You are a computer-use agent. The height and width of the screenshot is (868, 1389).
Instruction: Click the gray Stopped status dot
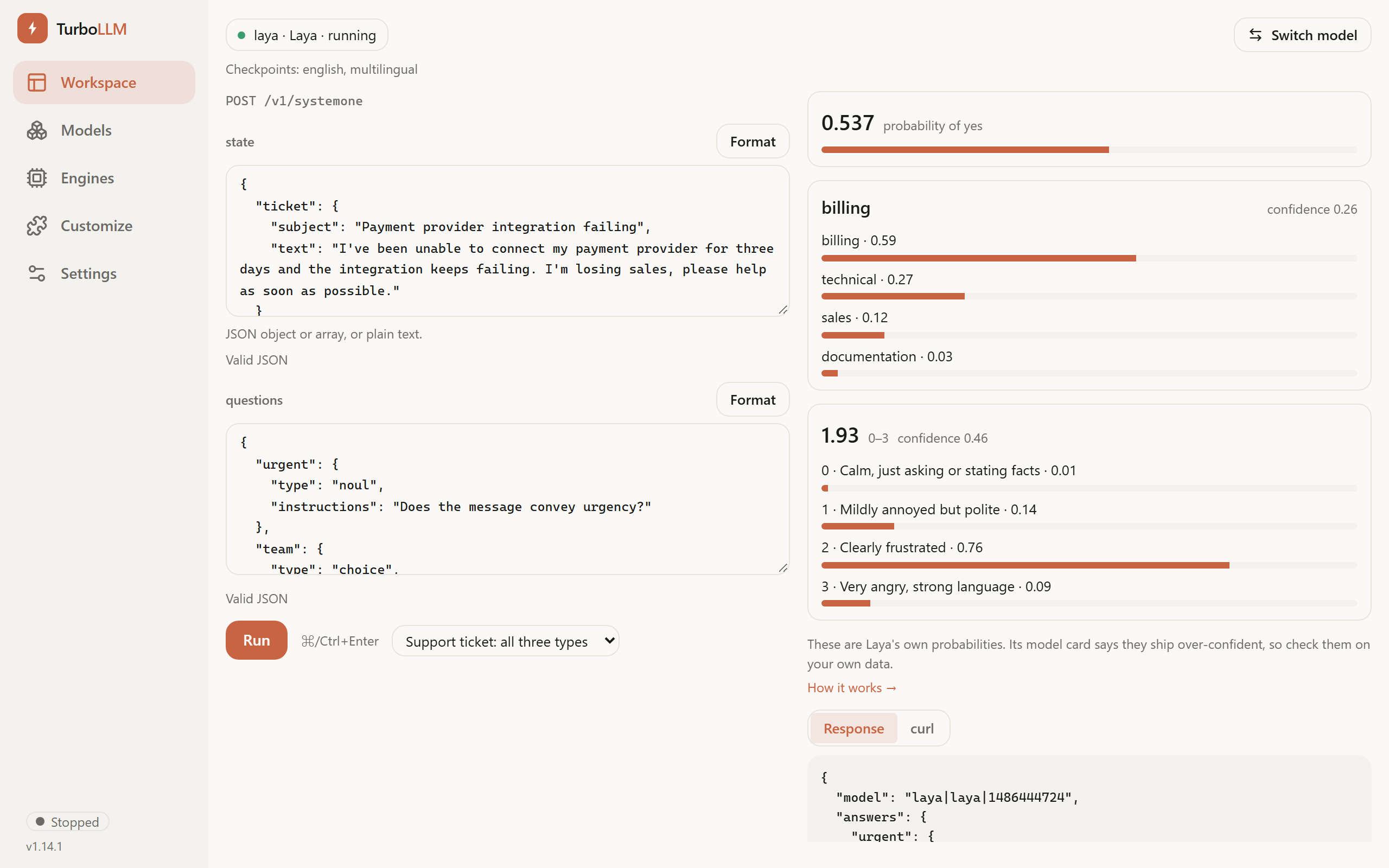40,821
